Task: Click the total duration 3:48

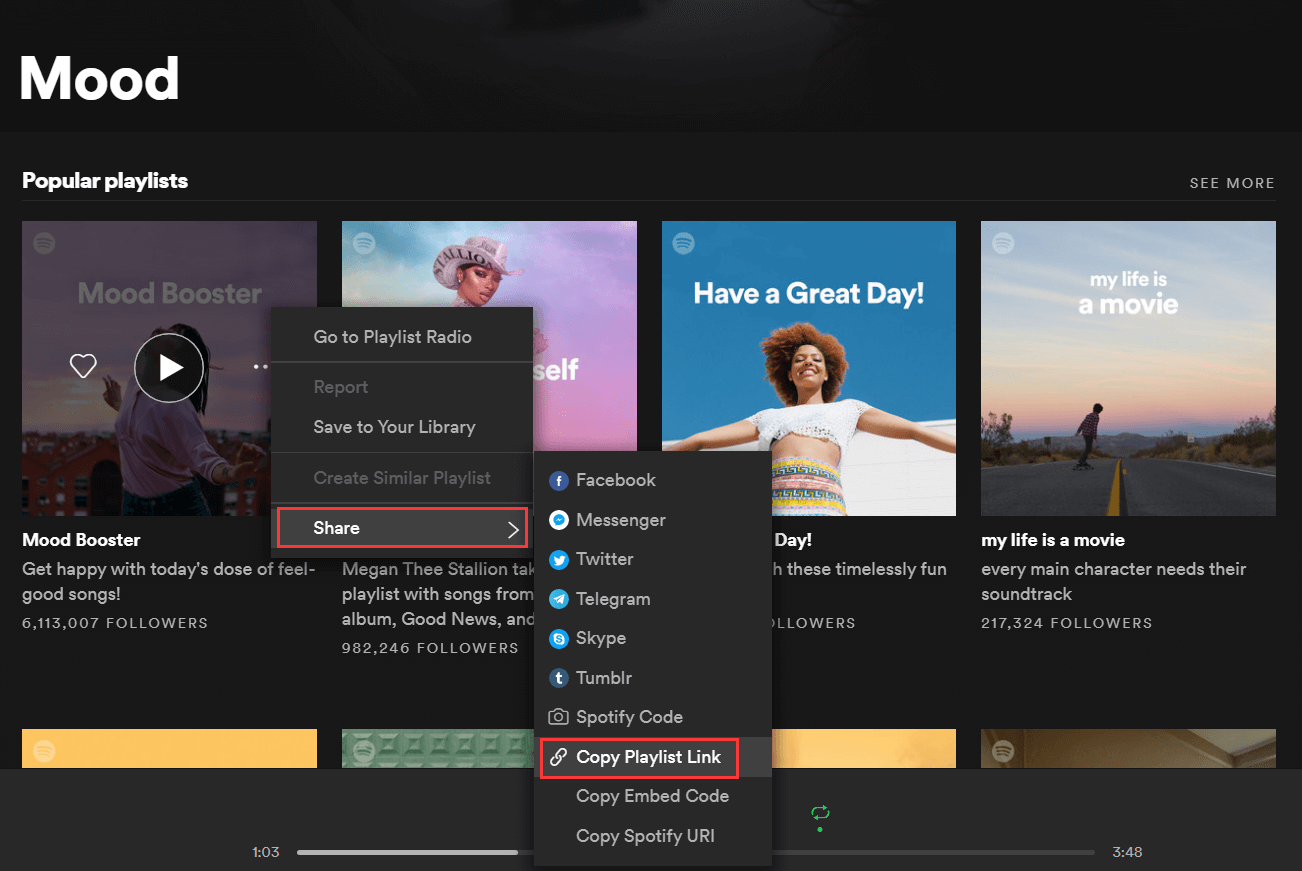Action: click(1127, 852)
